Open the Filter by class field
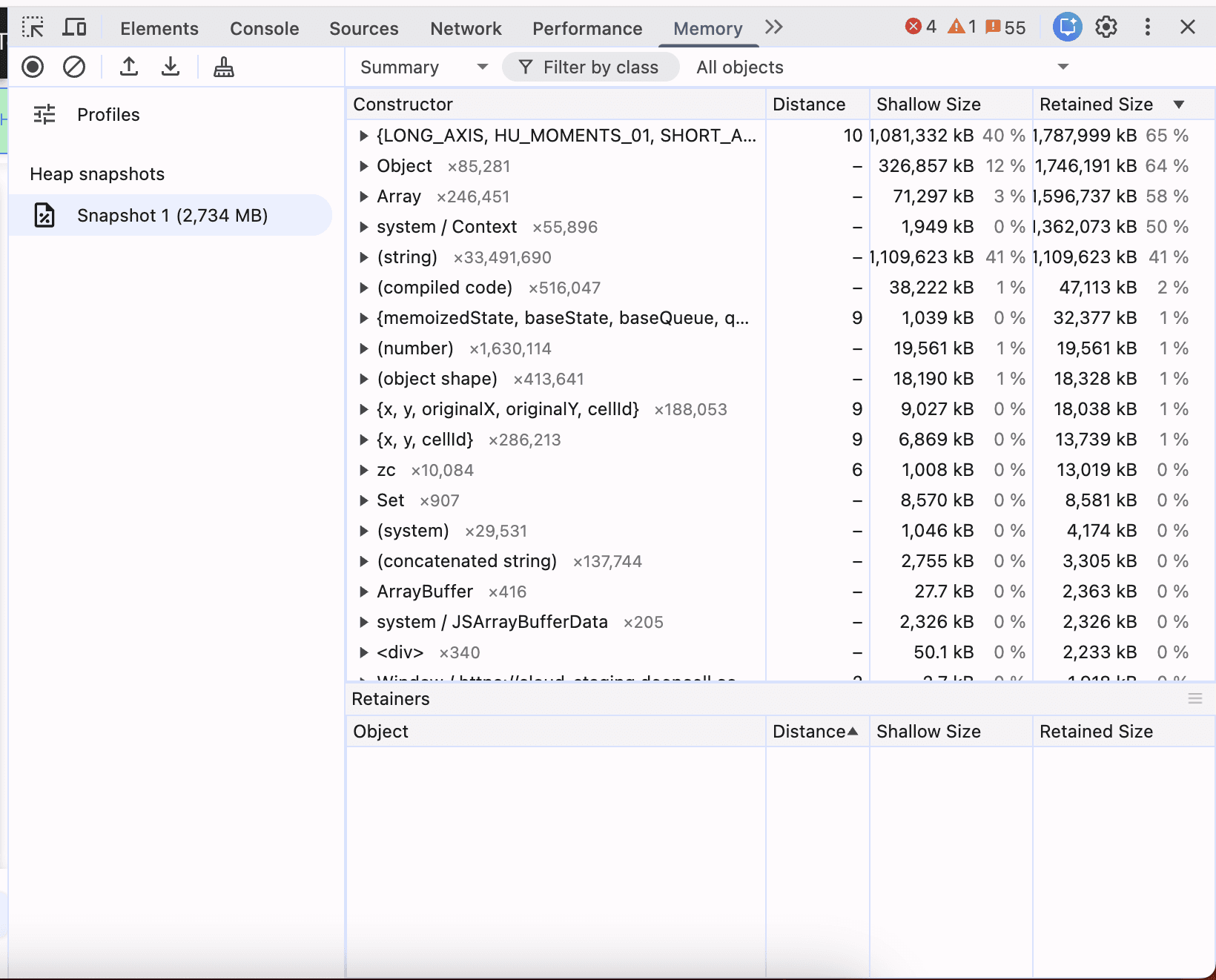 pyautogui.click(x=590, y=67)
